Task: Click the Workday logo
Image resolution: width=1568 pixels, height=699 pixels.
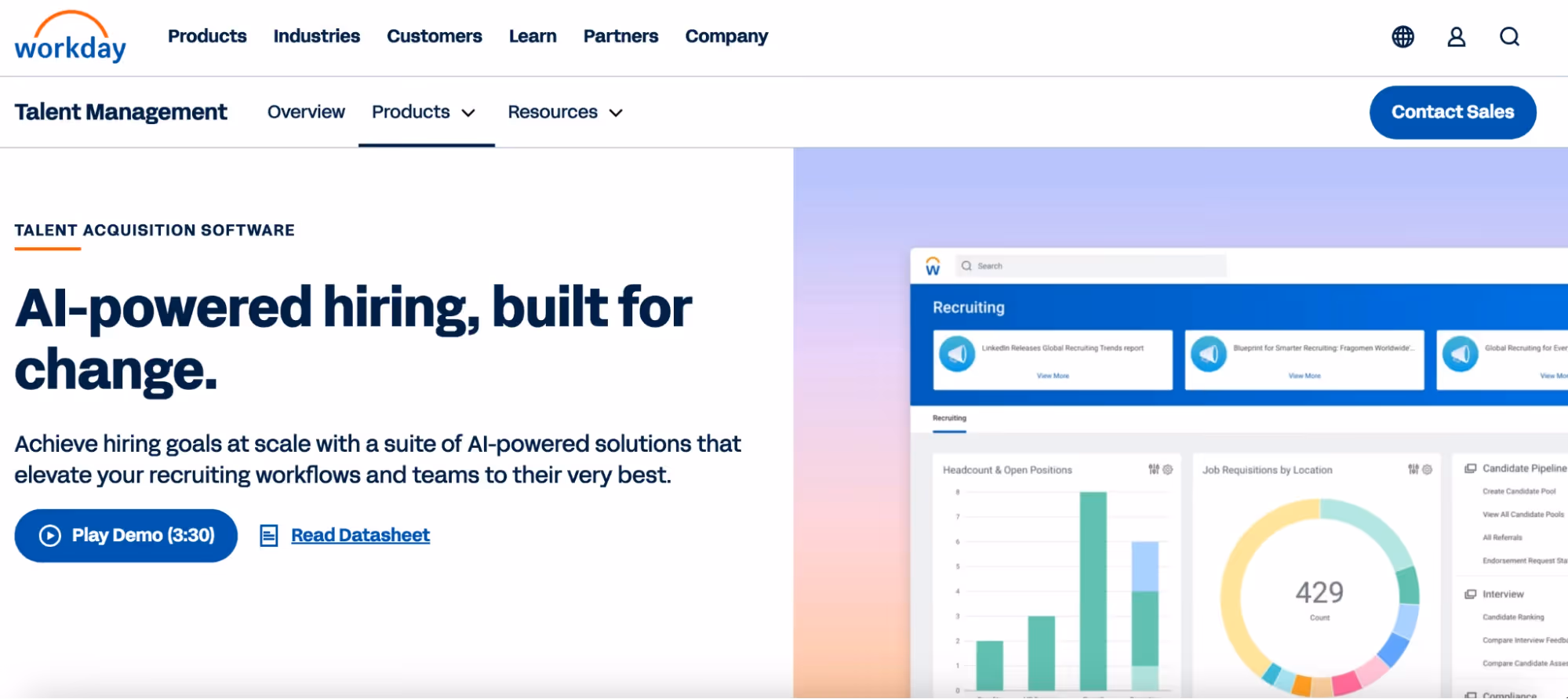Action: (x=71, y=37)
